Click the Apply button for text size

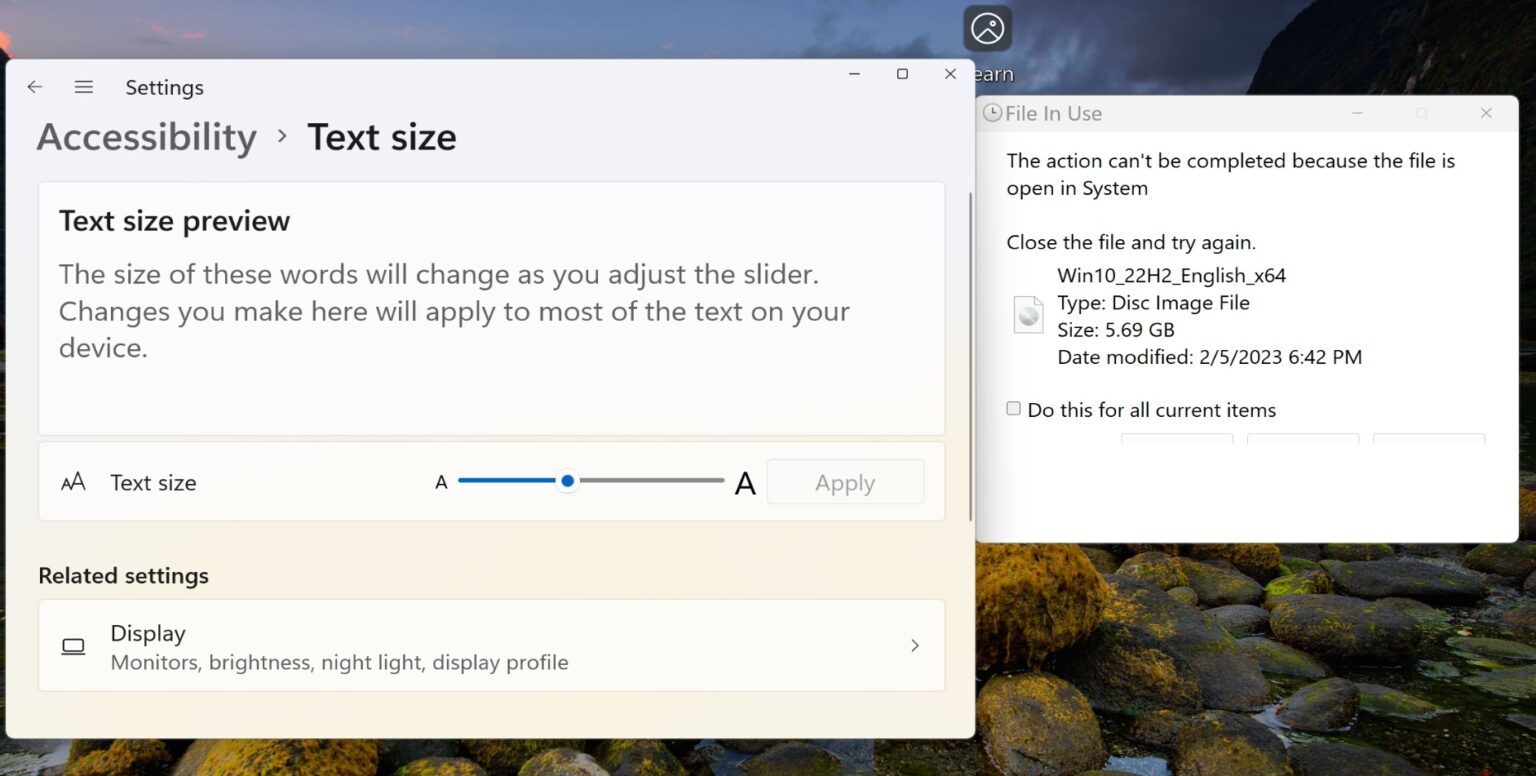point(845,482)
